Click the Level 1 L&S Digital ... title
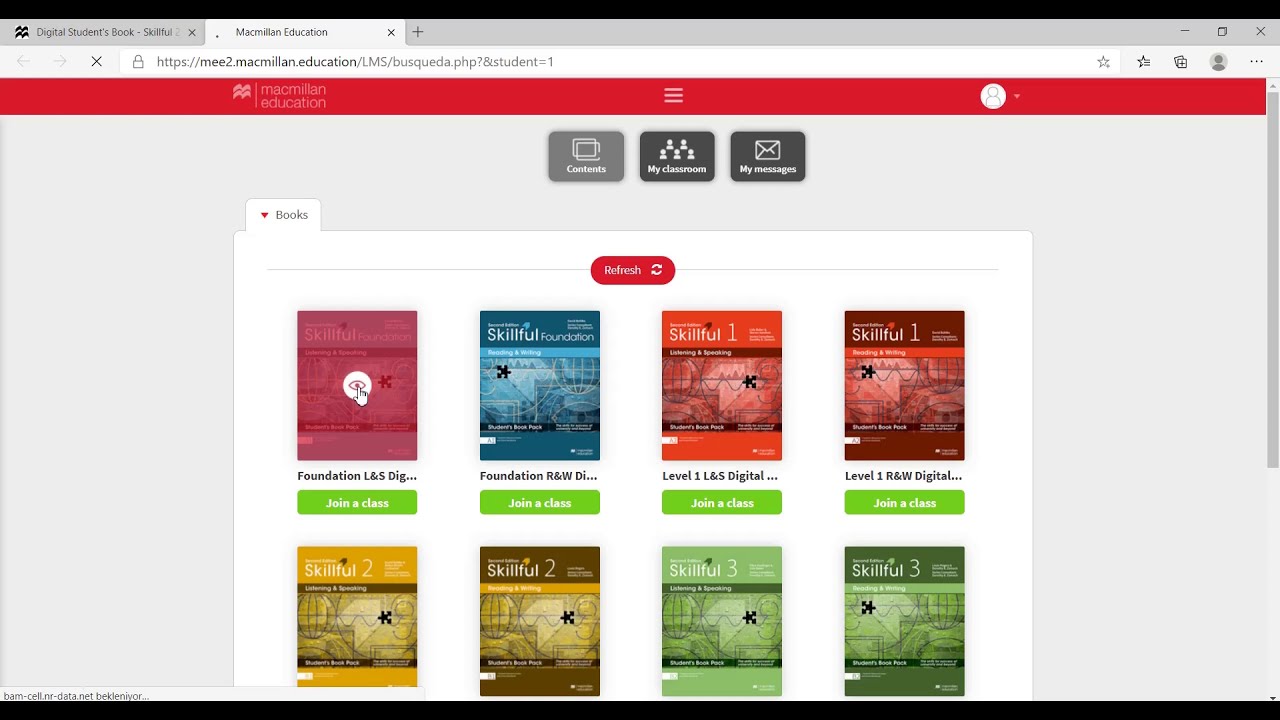Image resolution: width=1280 pixels, height=720 pixels. (x=720, y=476)
